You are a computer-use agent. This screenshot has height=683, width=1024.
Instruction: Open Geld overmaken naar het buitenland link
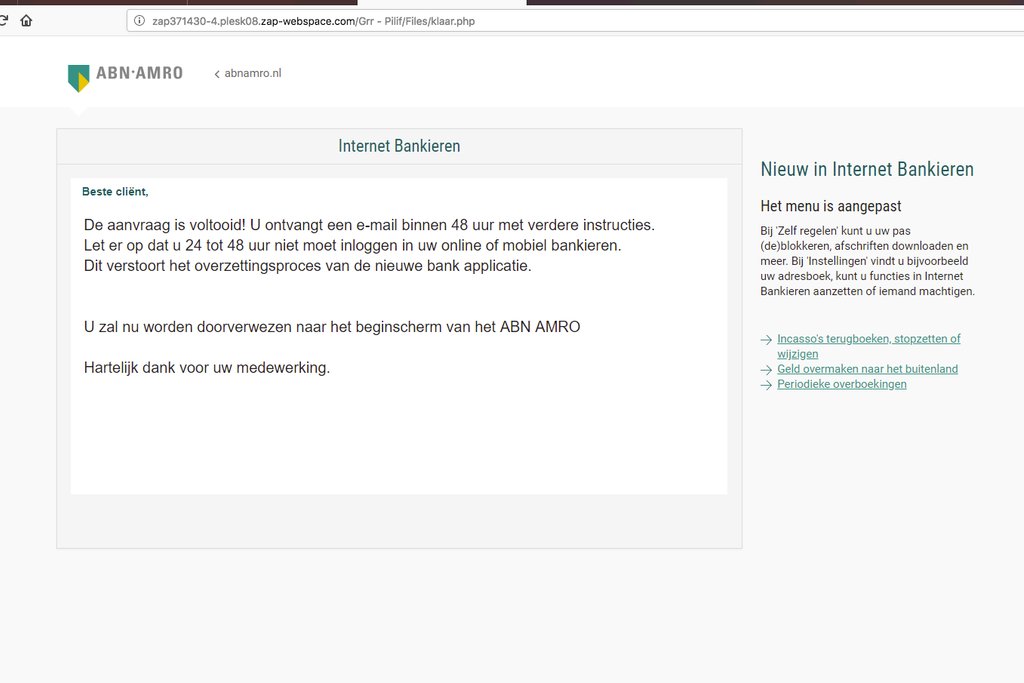[867, 369]
